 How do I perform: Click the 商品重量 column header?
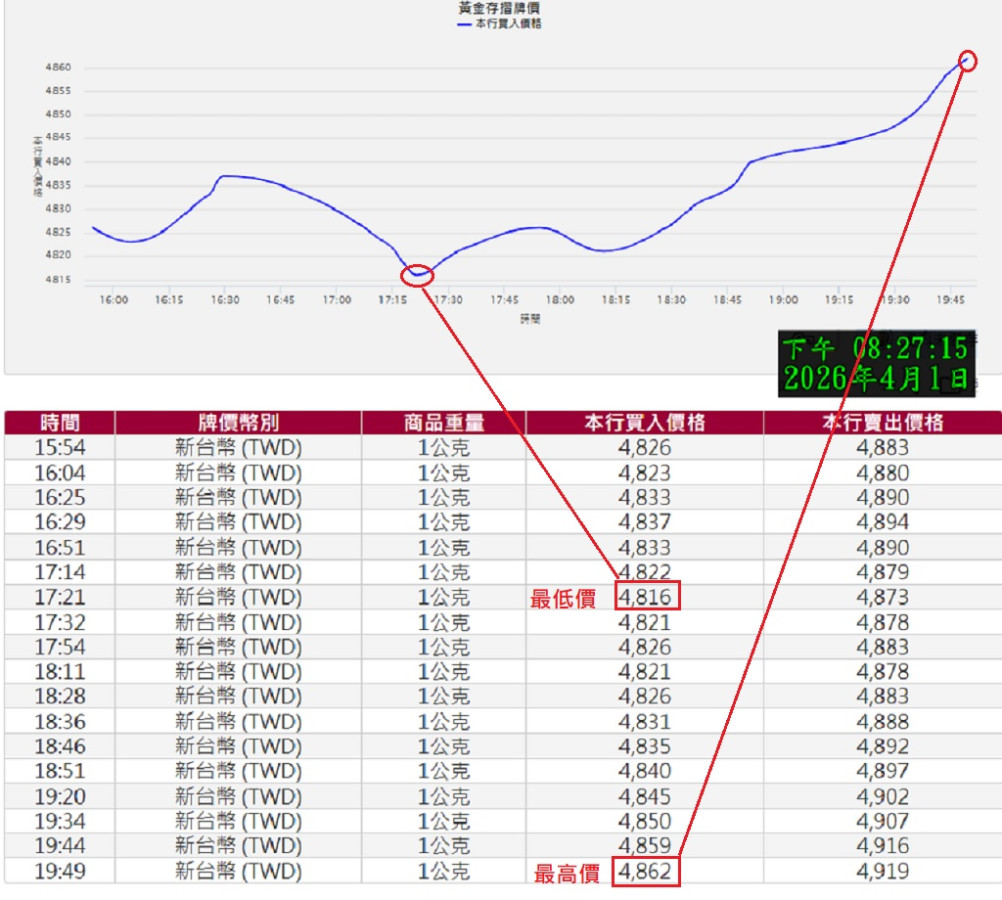[443, 423]
